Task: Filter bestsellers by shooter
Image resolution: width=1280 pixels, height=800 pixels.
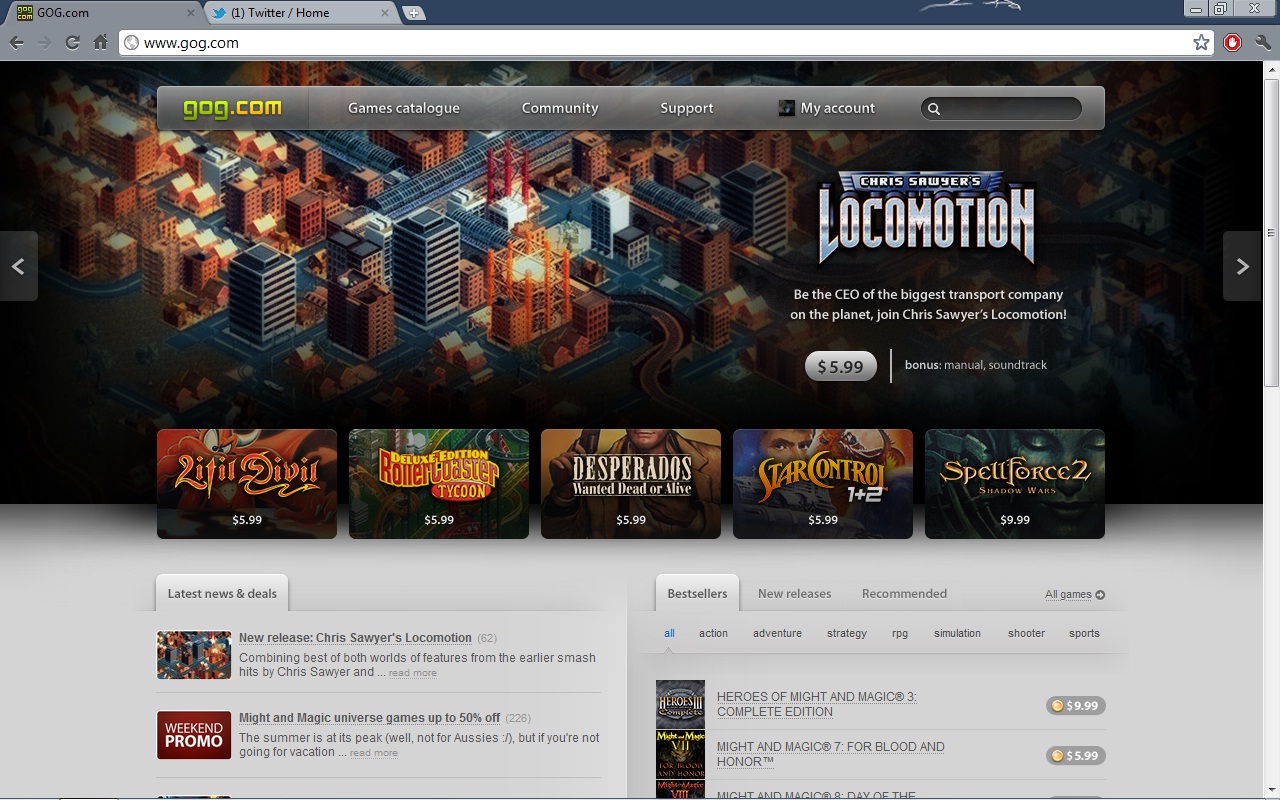Action: (x=1026, y=633)
